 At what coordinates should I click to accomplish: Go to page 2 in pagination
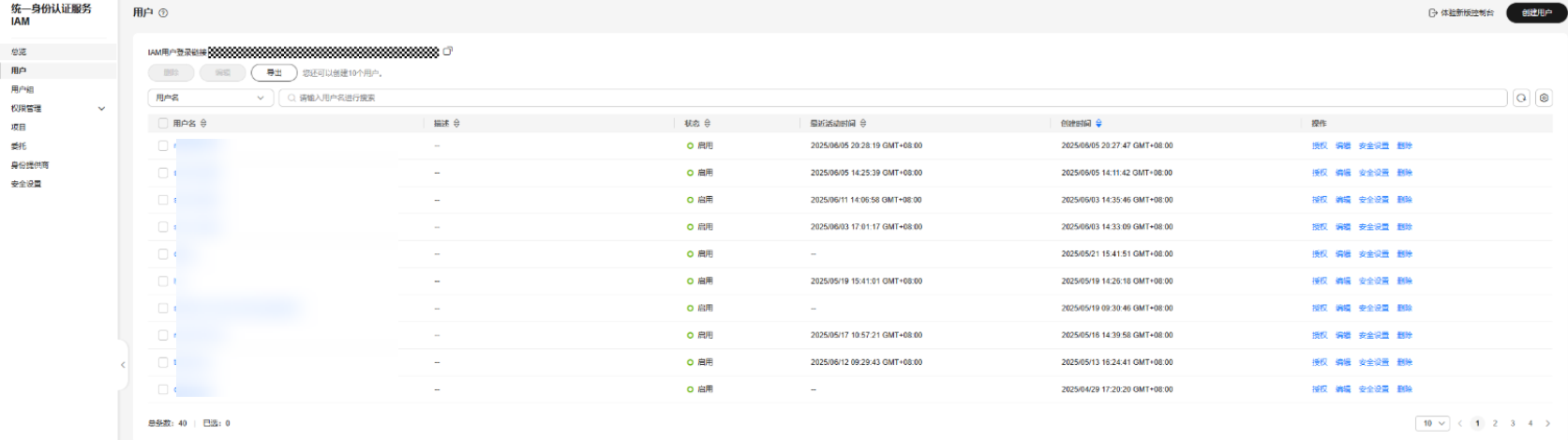pos(1495,424)
